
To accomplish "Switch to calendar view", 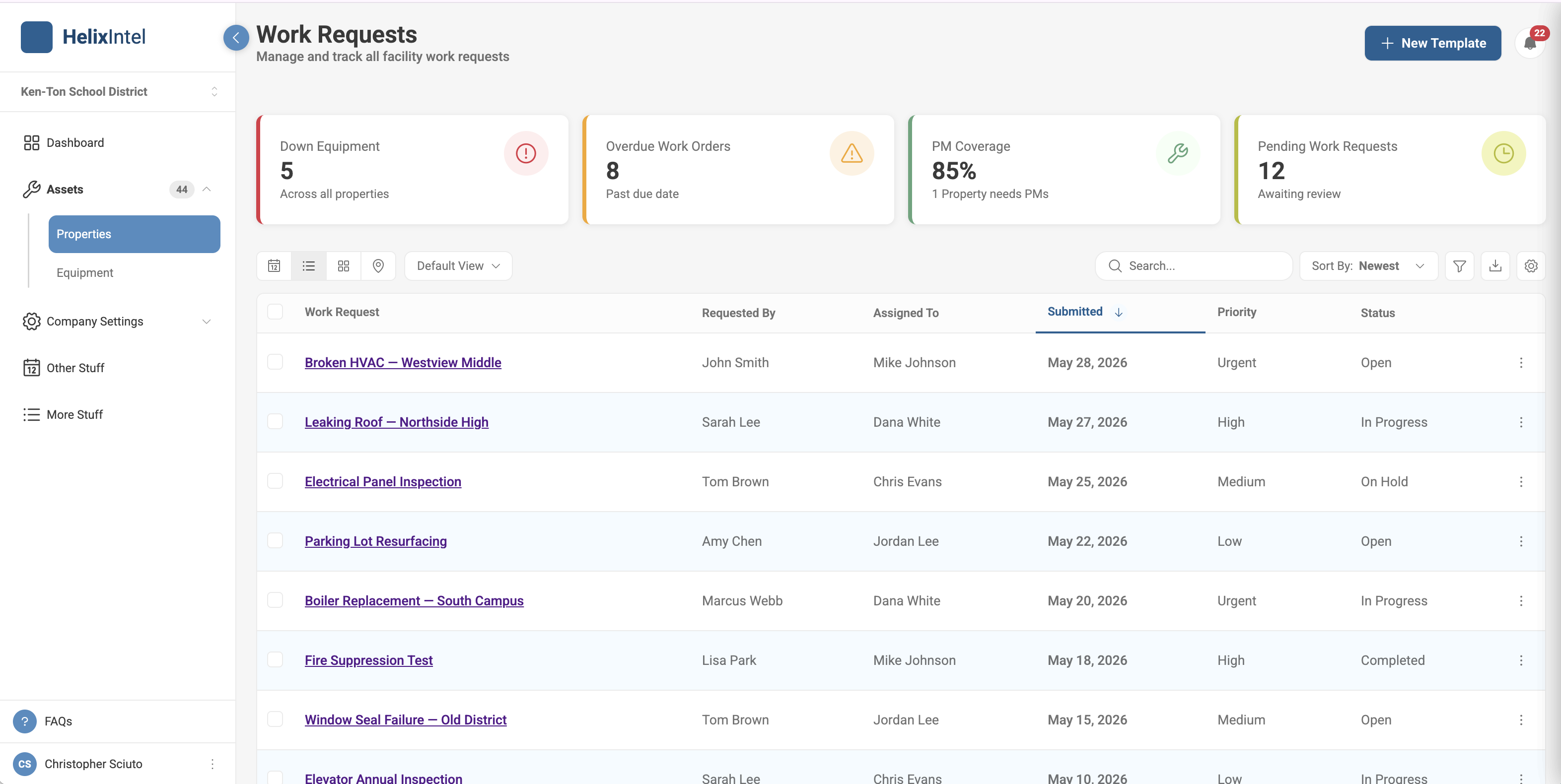I will (274, 266).
